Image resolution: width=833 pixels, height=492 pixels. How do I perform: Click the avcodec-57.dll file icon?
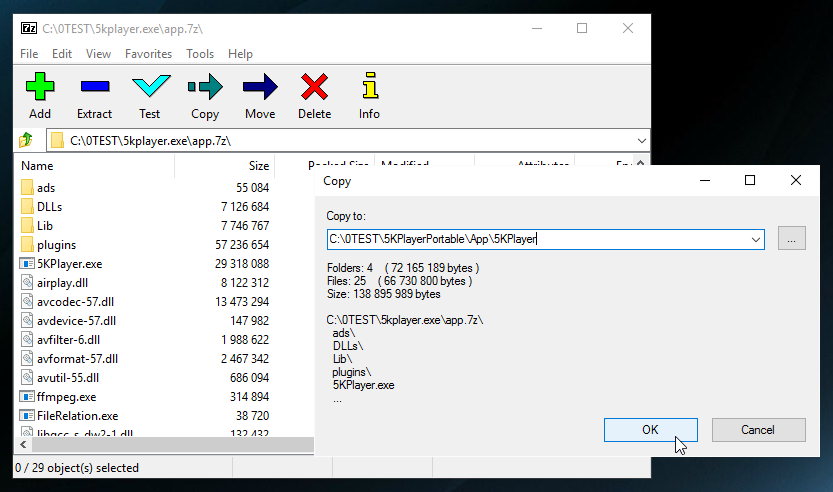click(27, 301)
